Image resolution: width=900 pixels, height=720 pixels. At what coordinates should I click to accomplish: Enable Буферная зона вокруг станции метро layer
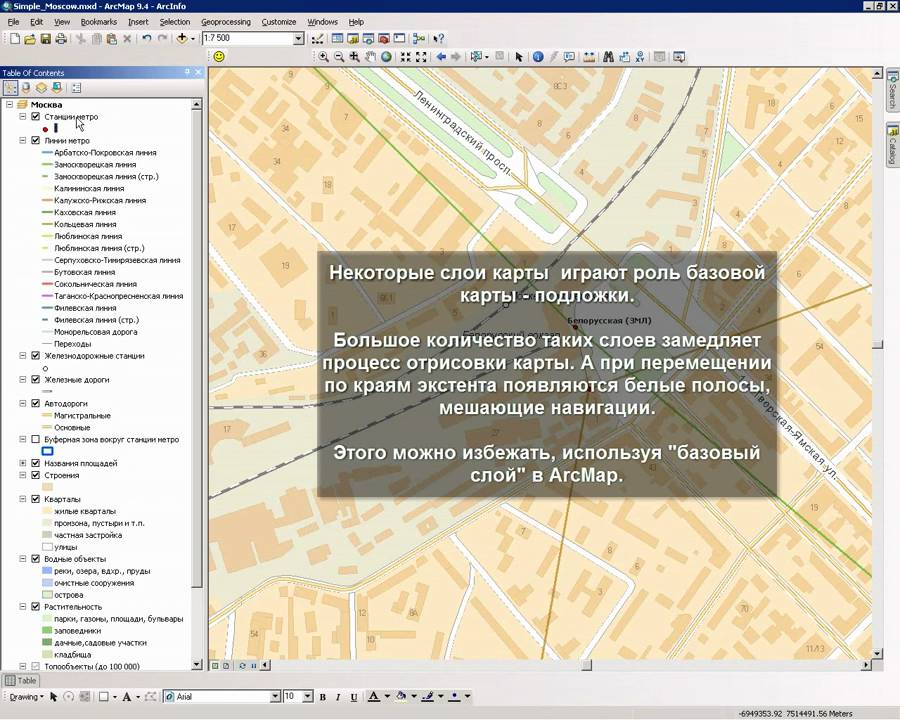[36, 439]
